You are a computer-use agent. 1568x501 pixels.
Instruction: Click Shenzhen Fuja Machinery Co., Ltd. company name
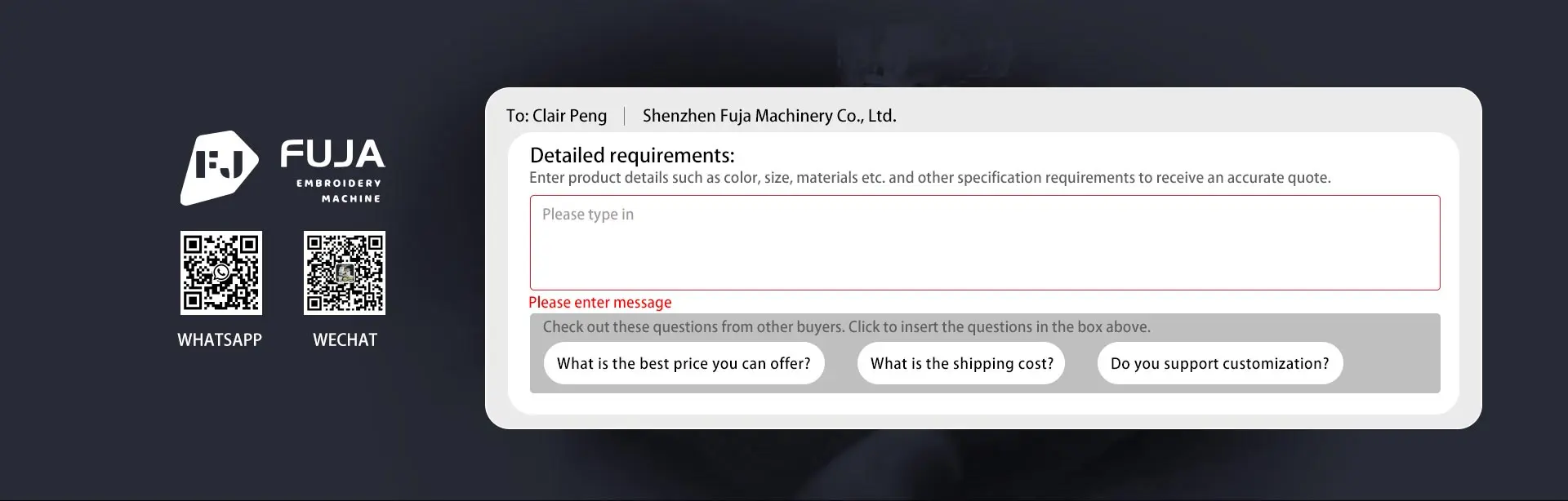click(769, 116)
